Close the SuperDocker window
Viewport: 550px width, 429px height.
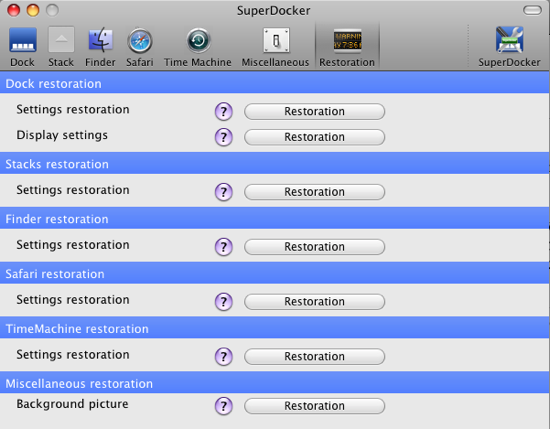pos(14,10)
